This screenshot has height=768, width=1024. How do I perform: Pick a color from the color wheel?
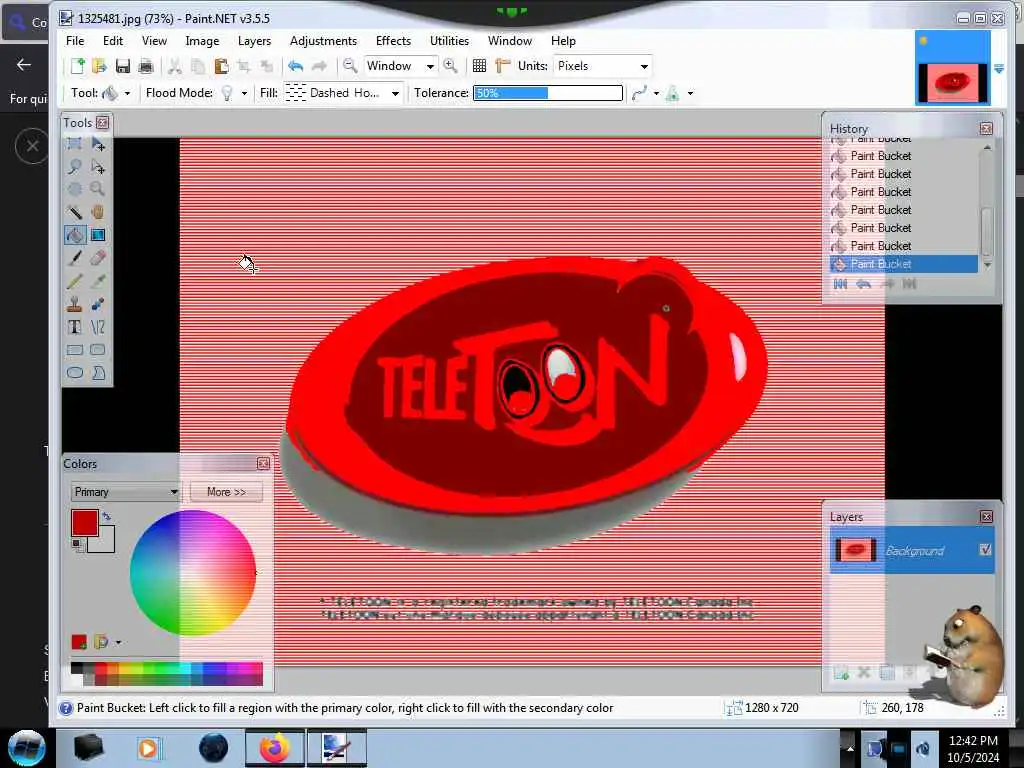193,573
